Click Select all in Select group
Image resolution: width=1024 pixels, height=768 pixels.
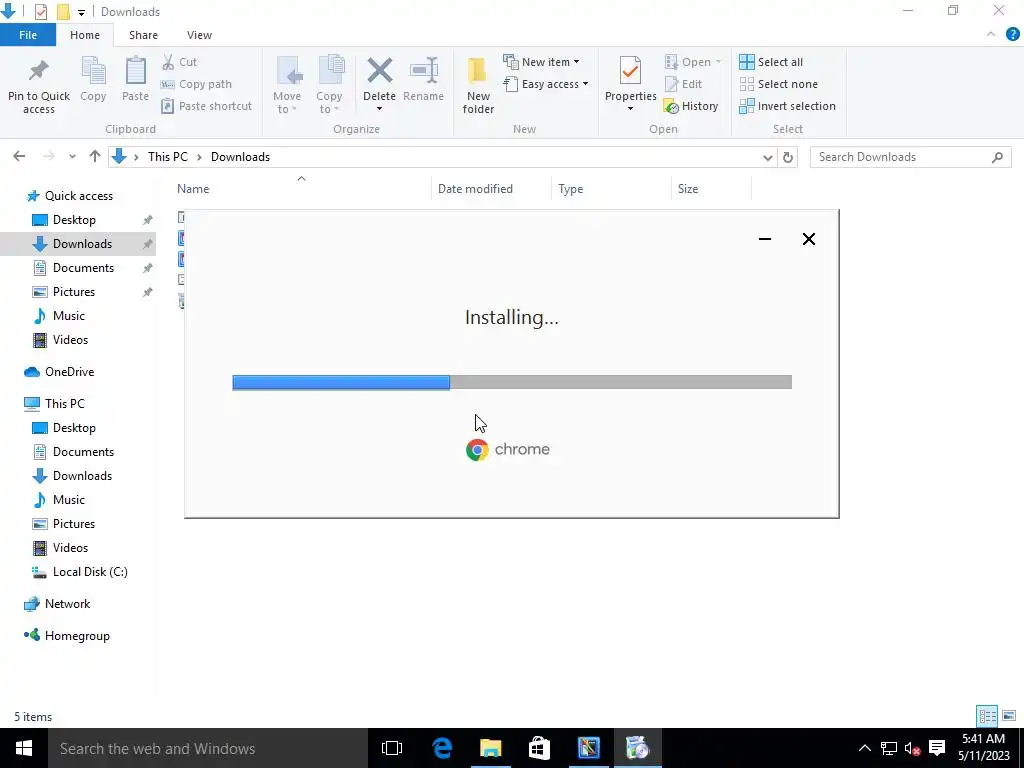pos(771,62)
